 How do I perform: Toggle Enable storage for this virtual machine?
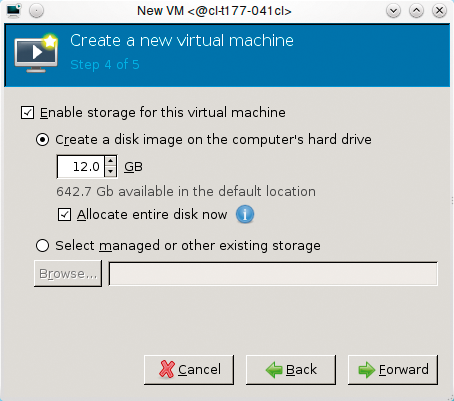[27, 113]
